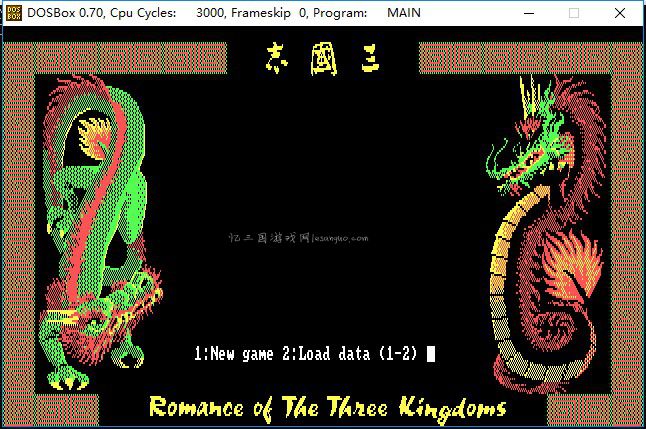Minimize the DOSBox window
This screenshot has height=429, width=646.
(529, 13)
